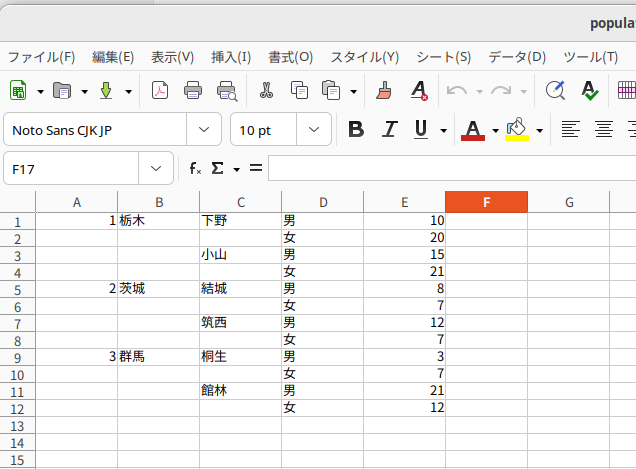Screen dimensions: 636x469
Task: Expand the Open recent files arrow
Action: pos(84,92)
